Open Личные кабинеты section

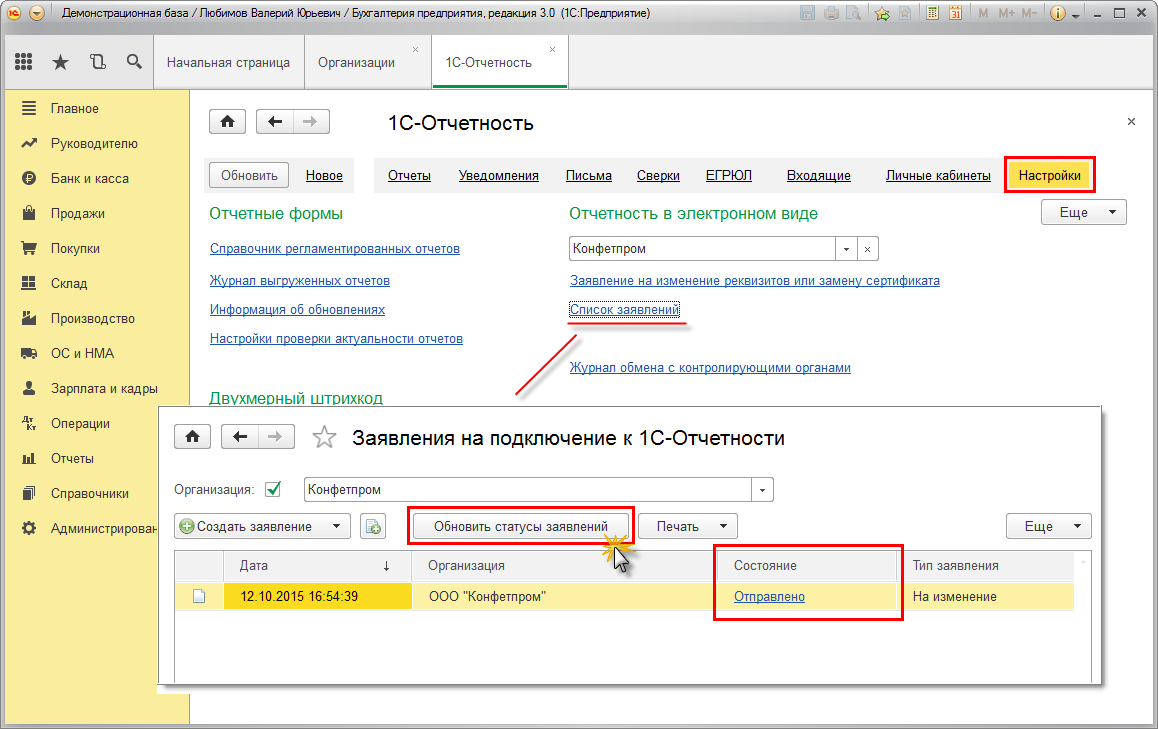click(938, 175)
